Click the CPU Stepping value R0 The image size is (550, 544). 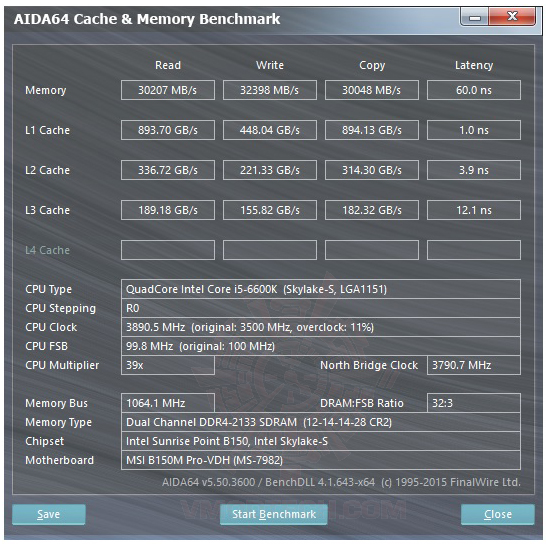point(321,308)
